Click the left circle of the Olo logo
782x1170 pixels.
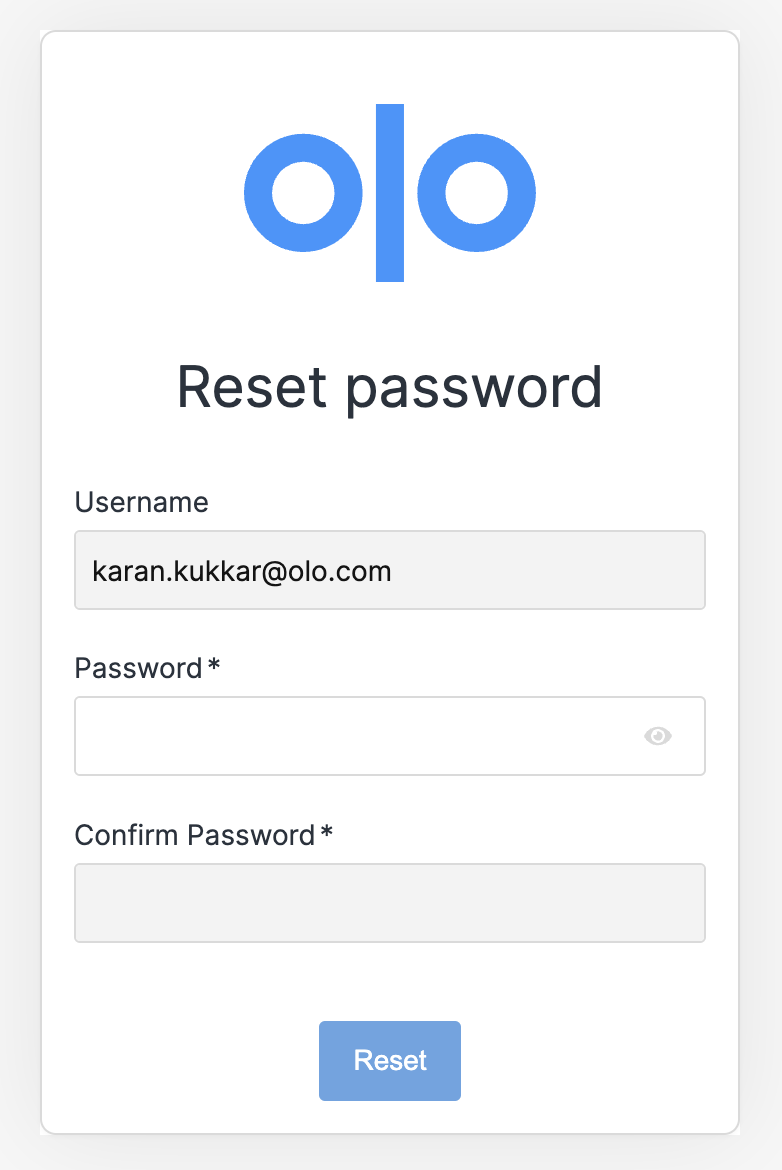pyautogui.click(x=303, y=193)
